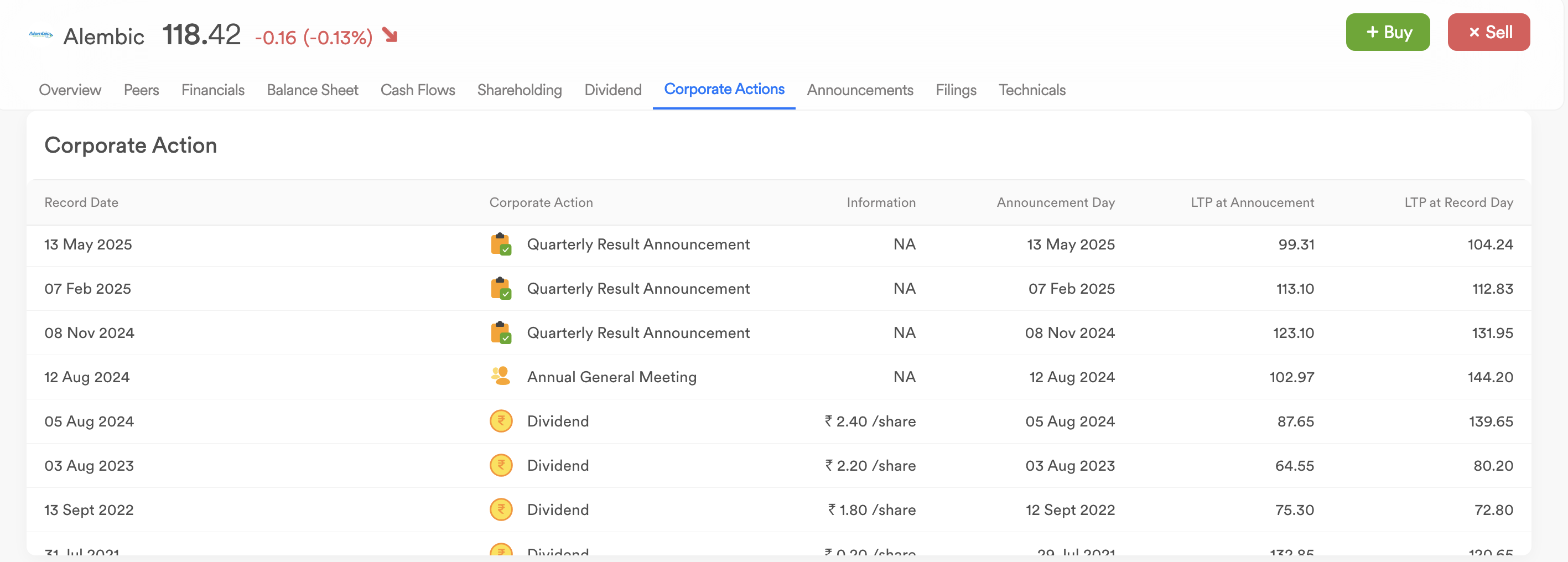Click the clipboard icon in 07 Feb 2025 row
Screen dimensions: 1568x562
pos(501,289)
